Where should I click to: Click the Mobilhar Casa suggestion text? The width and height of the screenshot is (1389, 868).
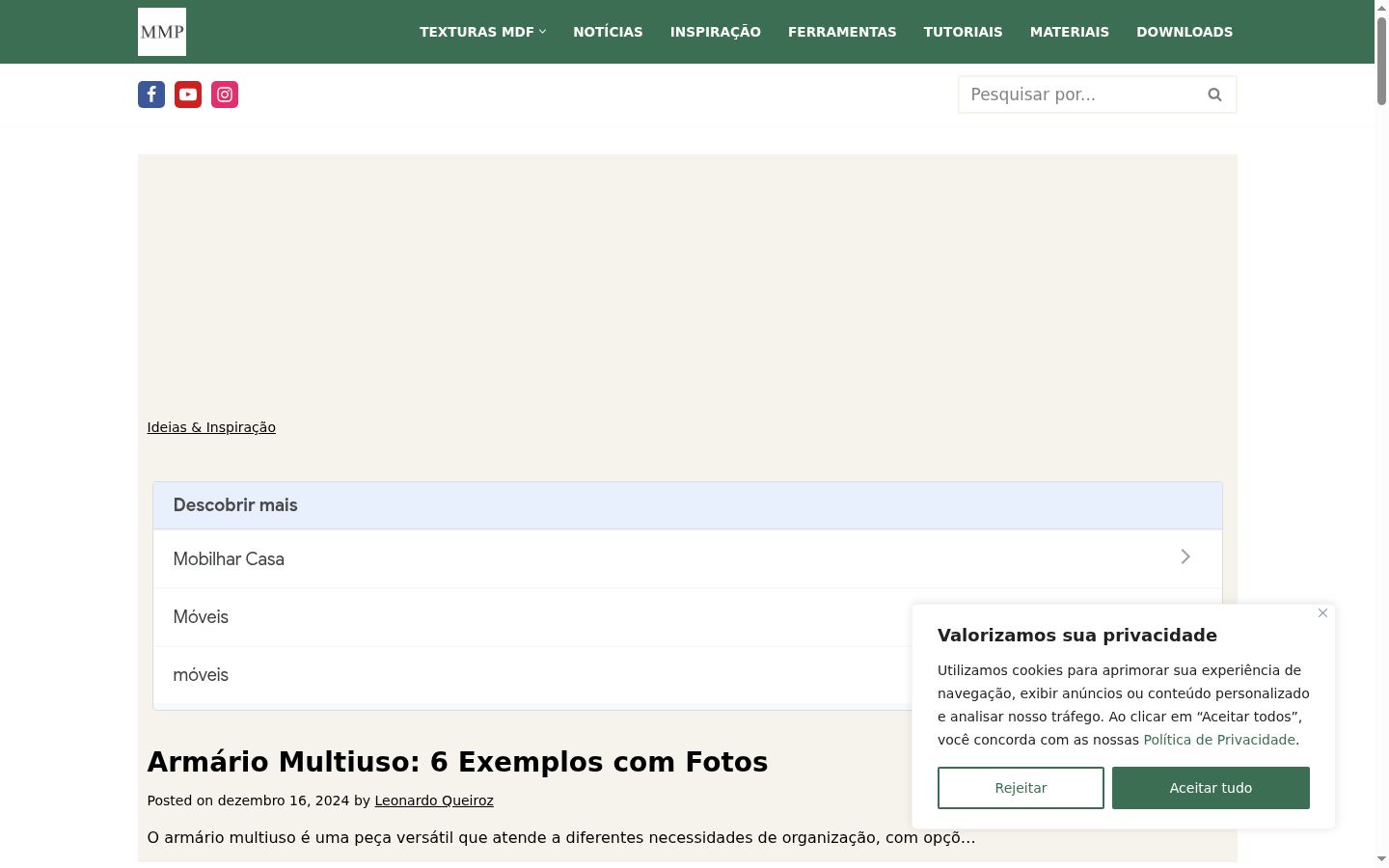pos(229,559)
